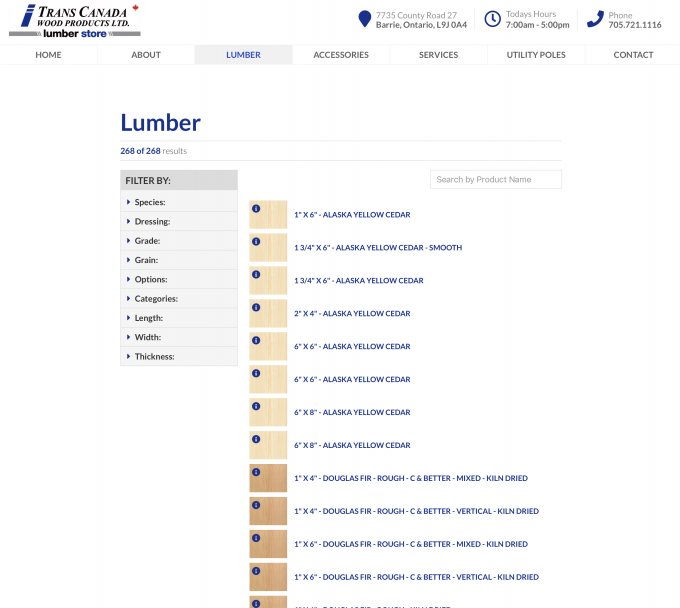Expand the Categories filter
This screenshot has width=680, height=608.
coord(156,299)
